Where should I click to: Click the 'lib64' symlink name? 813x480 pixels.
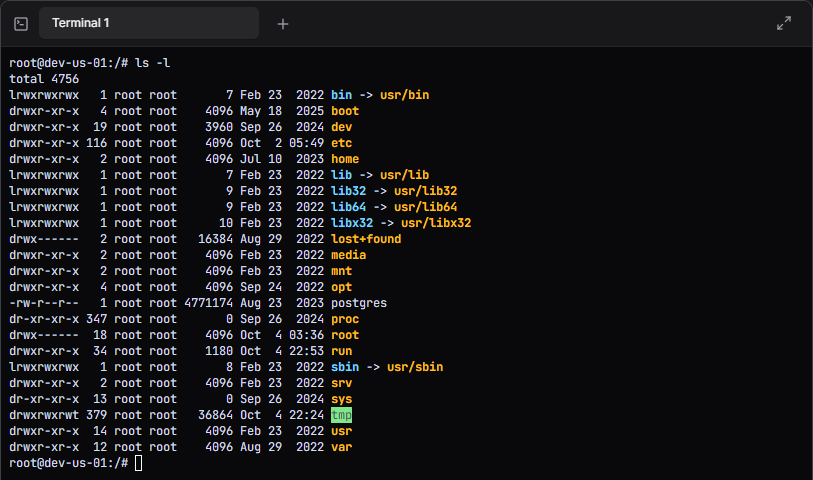click(348, 207)
